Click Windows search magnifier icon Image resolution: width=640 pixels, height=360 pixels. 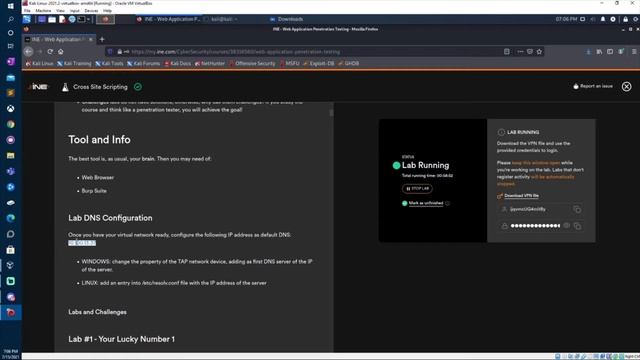click(11, 20)
